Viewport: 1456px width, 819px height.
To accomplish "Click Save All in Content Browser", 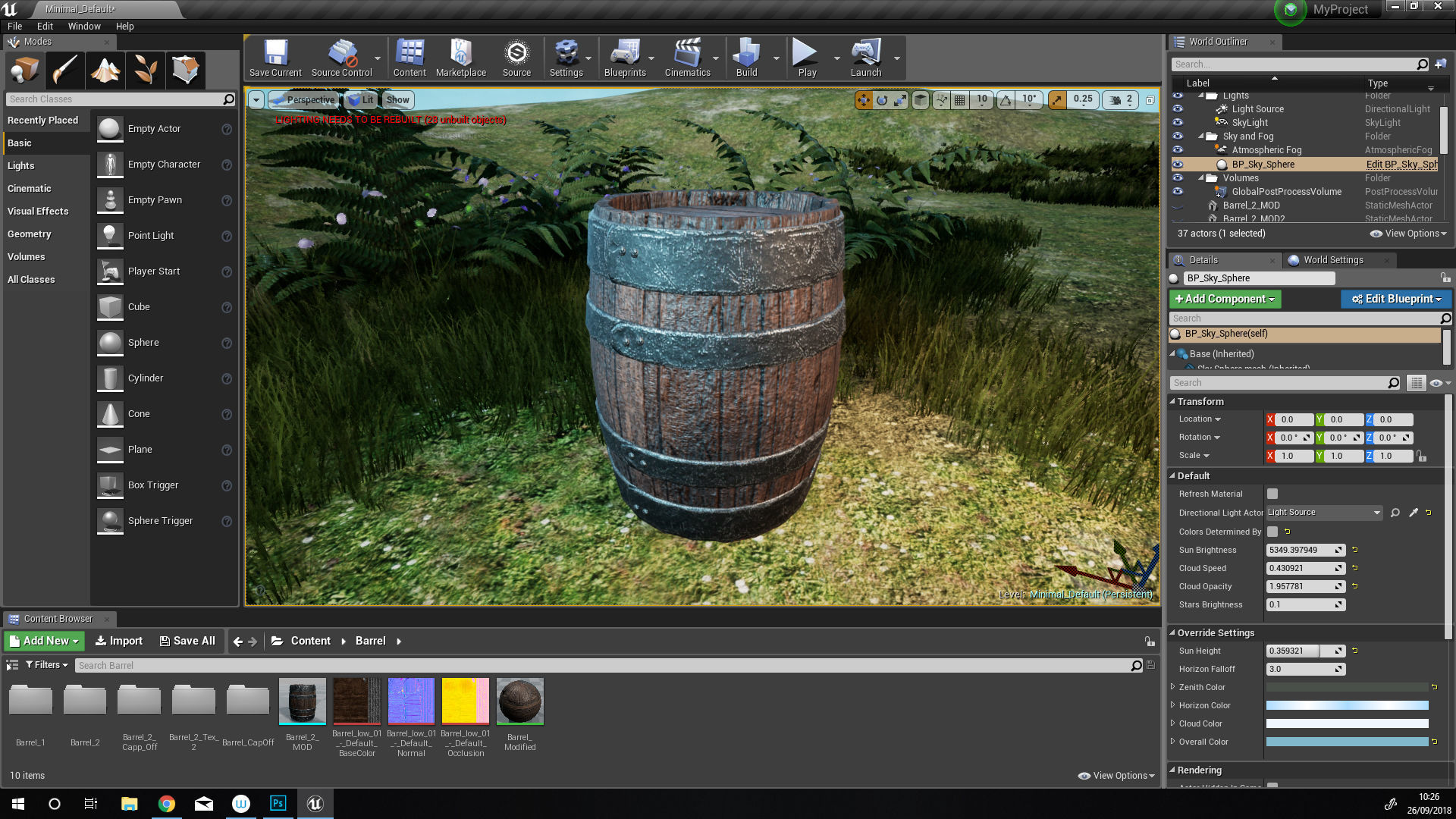I will pyautogui.click(x=187, y=642).
